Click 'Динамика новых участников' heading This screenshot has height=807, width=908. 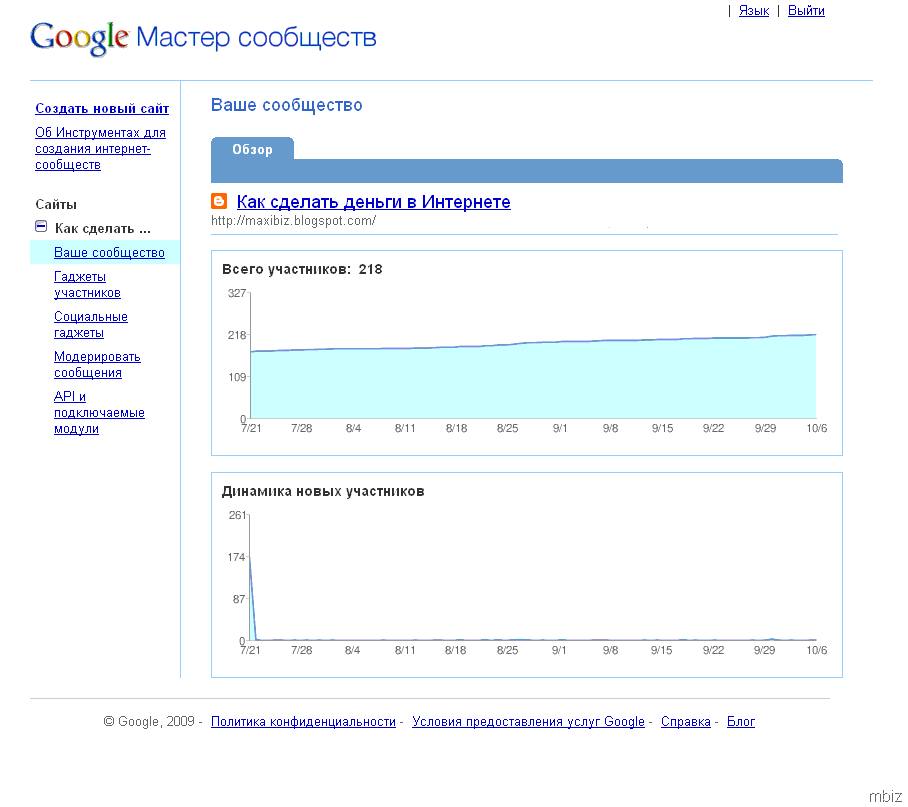pos(323,491)
